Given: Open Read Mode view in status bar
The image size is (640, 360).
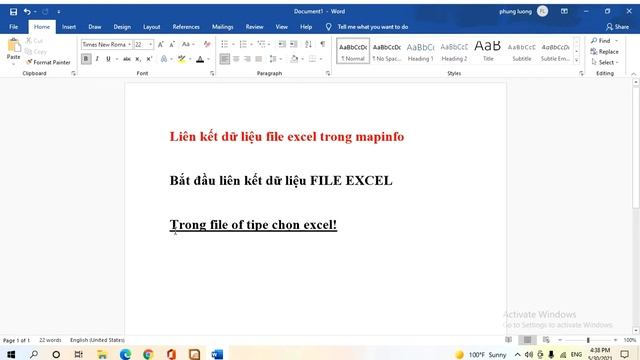Looking at the screenshot, I should coord(509,340).
